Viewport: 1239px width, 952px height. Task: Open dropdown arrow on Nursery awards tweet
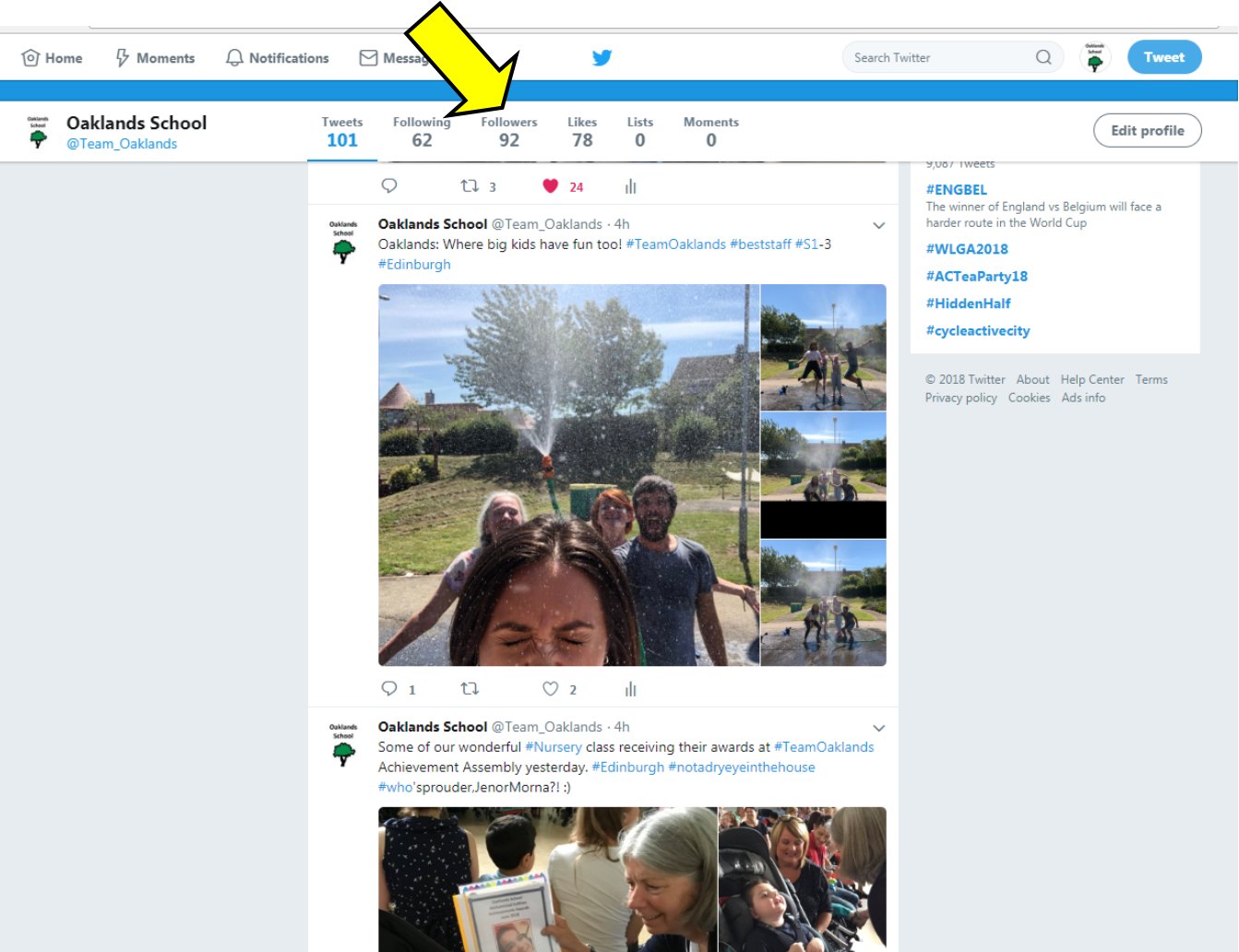point(878,728)
